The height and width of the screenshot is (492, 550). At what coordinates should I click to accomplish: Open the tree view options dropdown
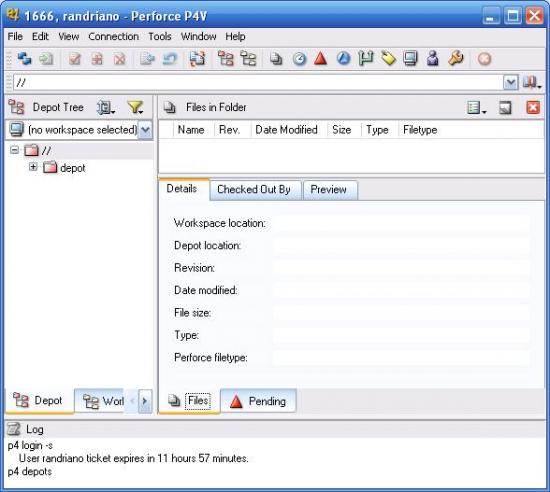pos(106,107)
